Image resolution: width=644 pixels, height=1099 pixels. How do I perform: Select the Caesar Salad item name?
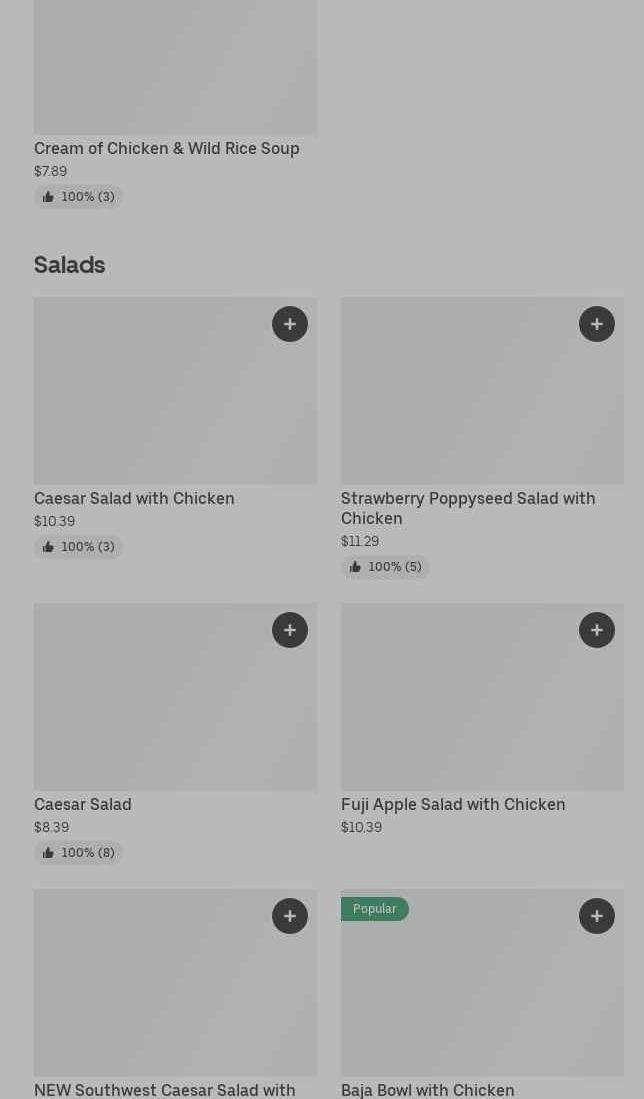(83, 804)
